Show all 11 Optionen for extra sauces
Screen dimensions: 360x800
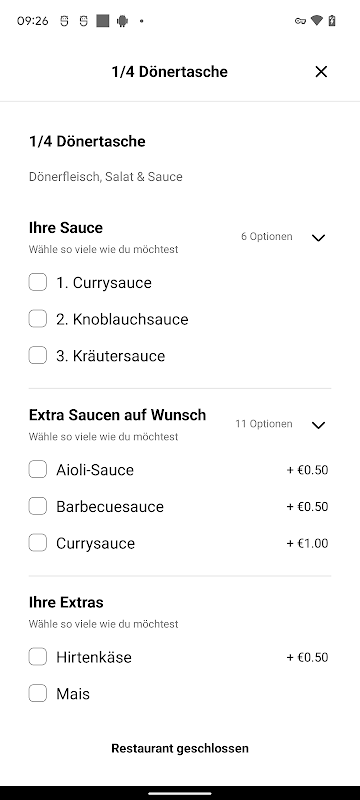(264, 423)
